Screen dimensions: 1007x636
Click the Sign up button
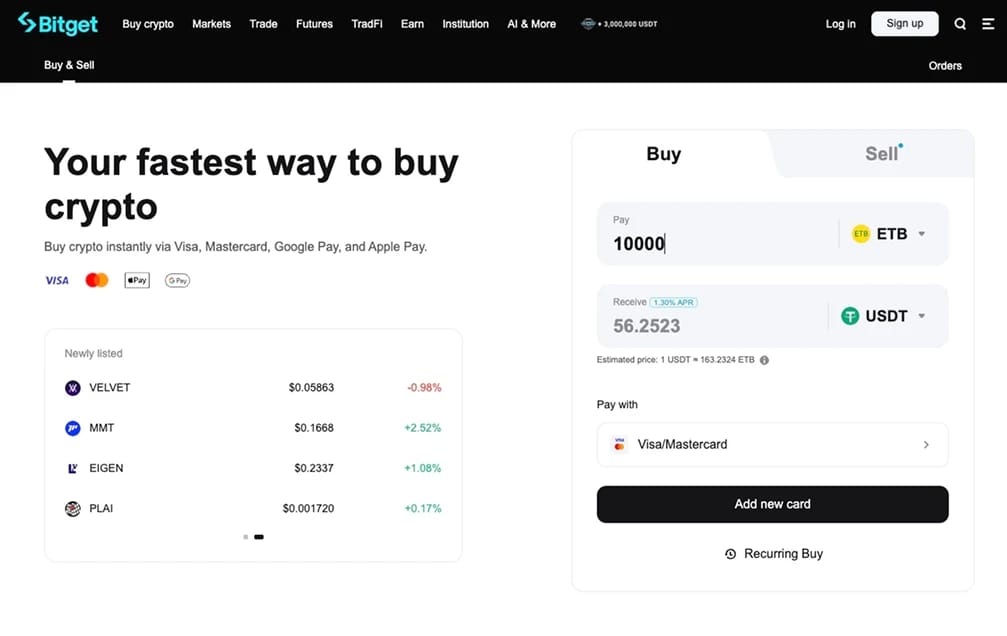[x=905, y=24]
